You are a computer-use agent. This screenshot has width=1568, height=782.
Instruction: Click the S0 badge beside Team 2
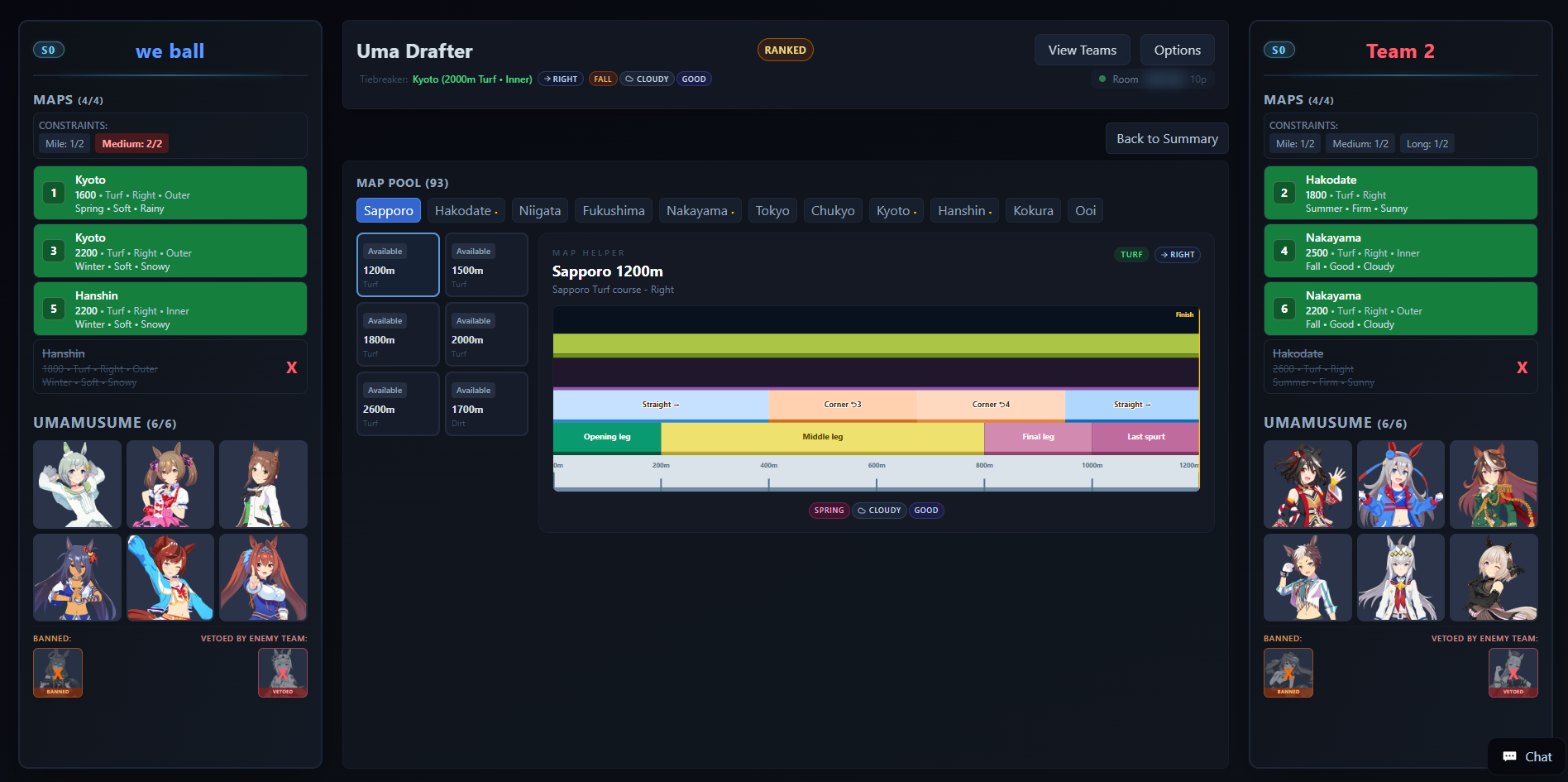coord(1279,50)
